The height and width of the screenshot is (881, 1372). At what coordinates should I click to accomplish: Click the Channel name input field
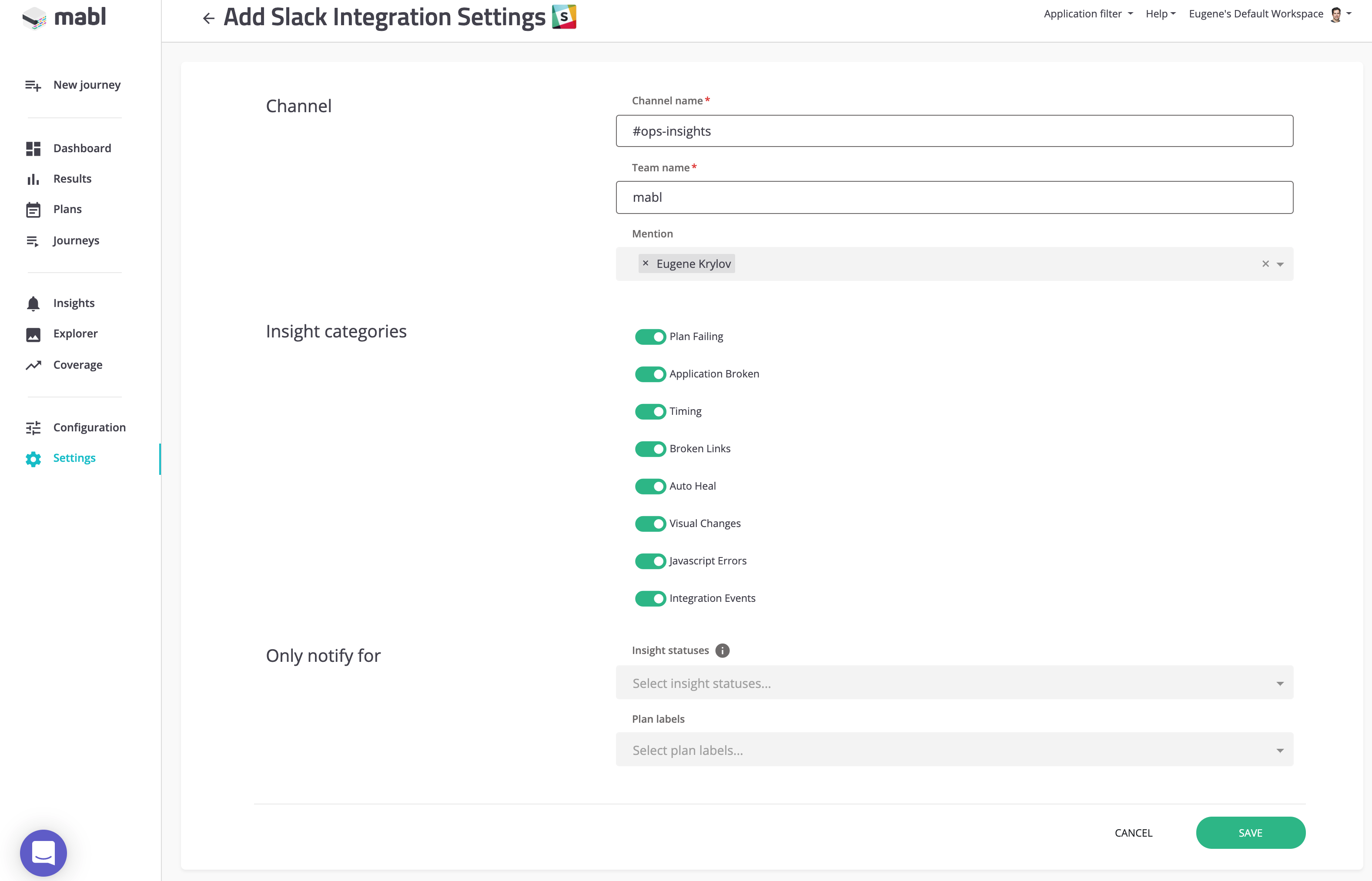[954, 131]
